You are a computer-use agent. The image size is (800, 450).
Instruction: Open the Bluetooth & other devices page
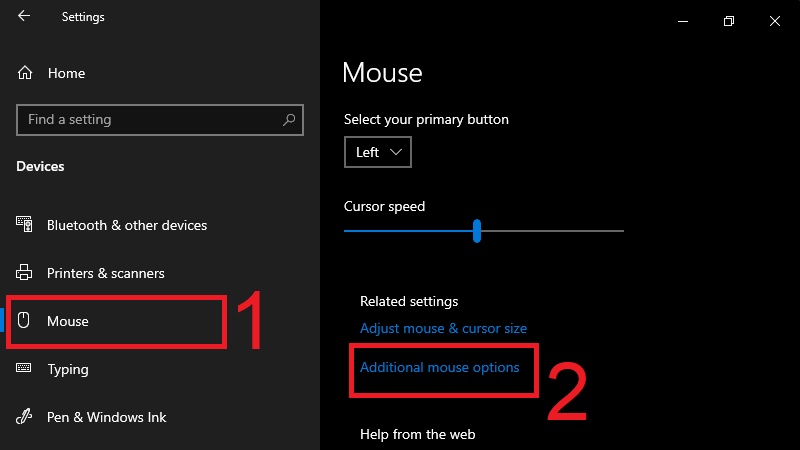coord(127,225)
